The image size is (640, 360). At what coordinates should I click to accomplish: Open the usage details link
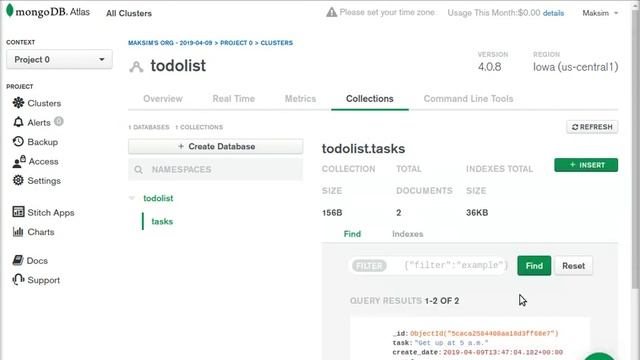(553, 13)
